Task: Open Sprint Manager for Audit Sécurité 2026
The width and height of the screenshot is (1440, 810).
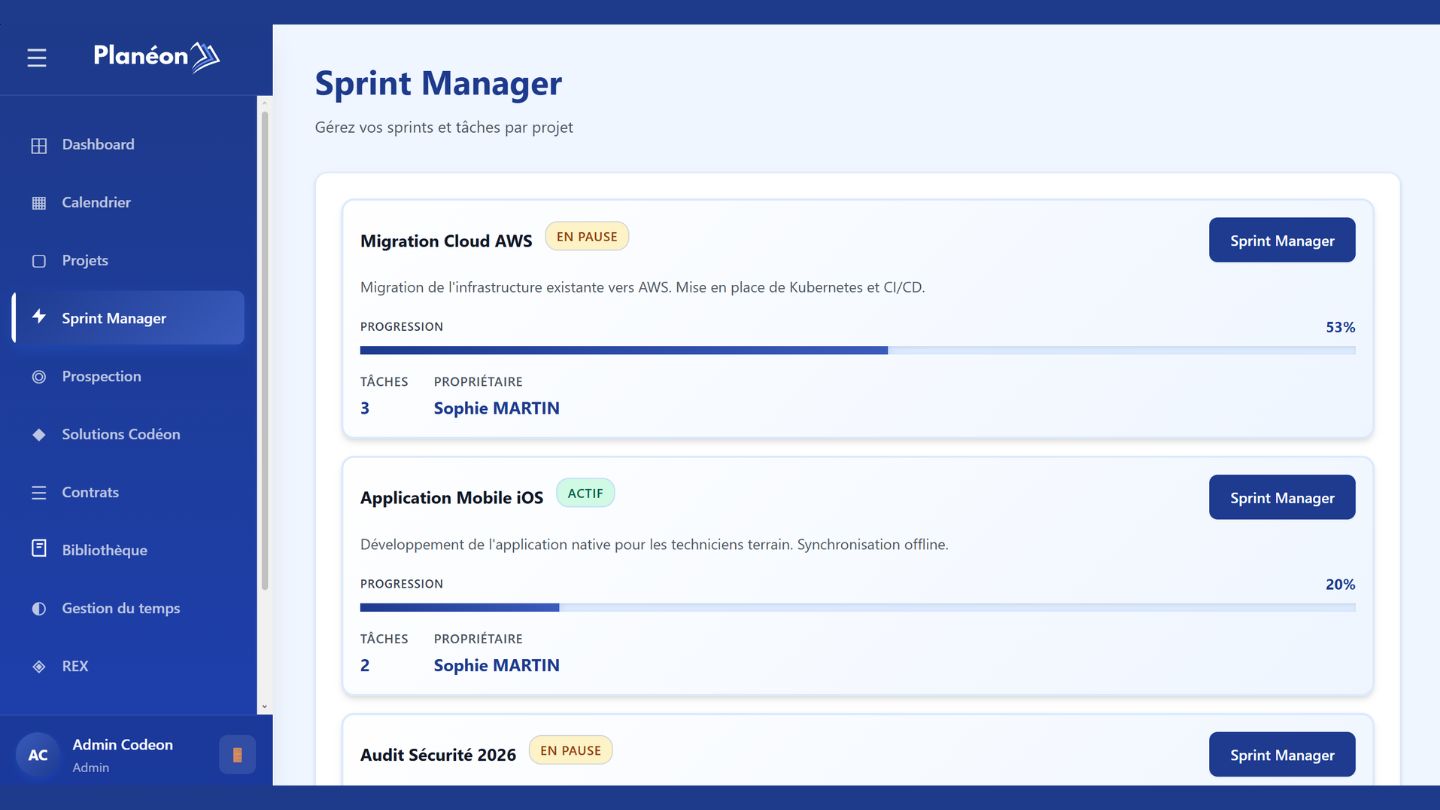Action: coord(1282,754)
